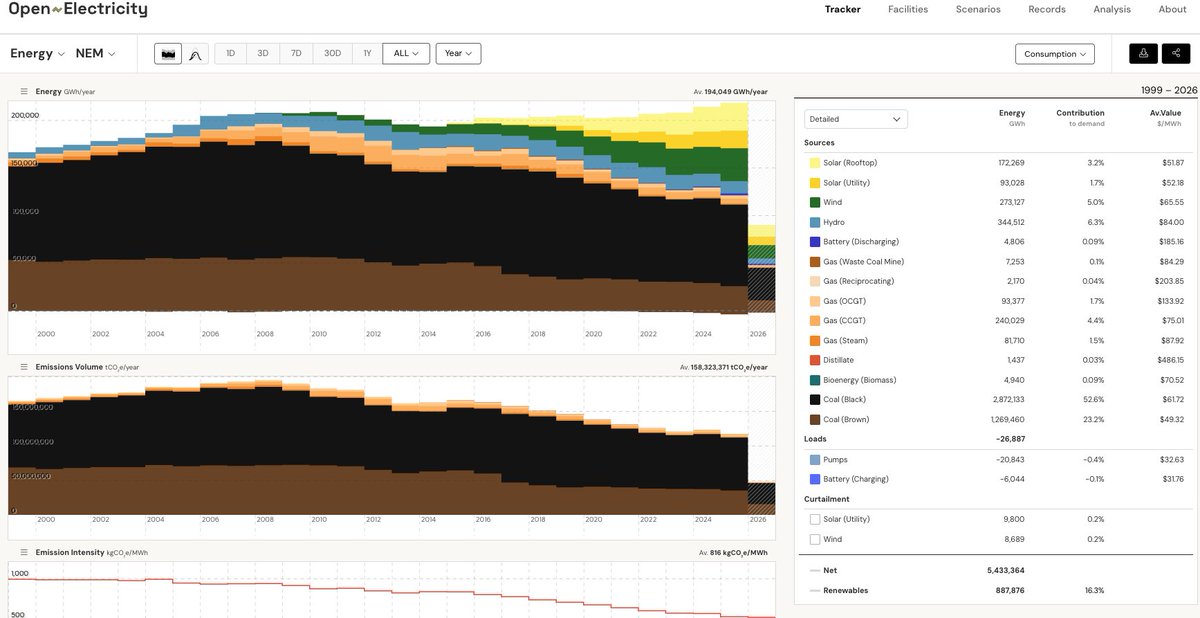Toggle Pumps load swatch
The width and height of the screenshot is (1200, 618).
(815, 460)
